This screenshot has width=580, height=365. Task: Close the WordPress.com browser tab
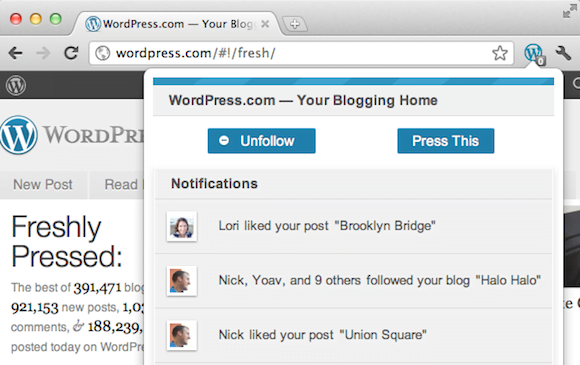[265, 24]
